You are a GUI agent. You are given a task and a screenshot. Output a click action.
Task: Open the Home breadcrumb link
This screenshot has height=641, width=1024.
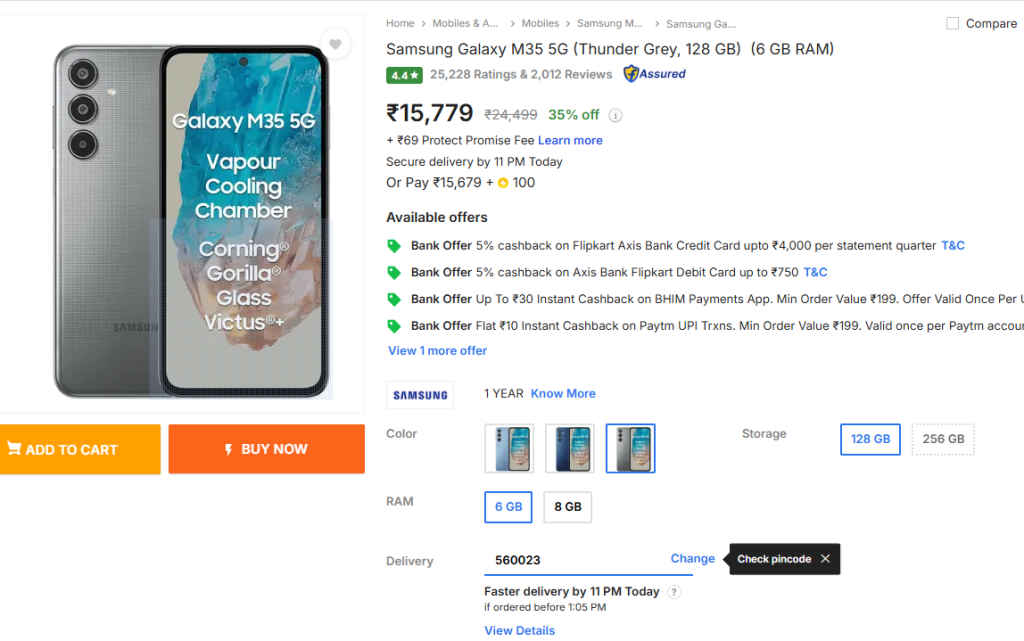point(399,23)
